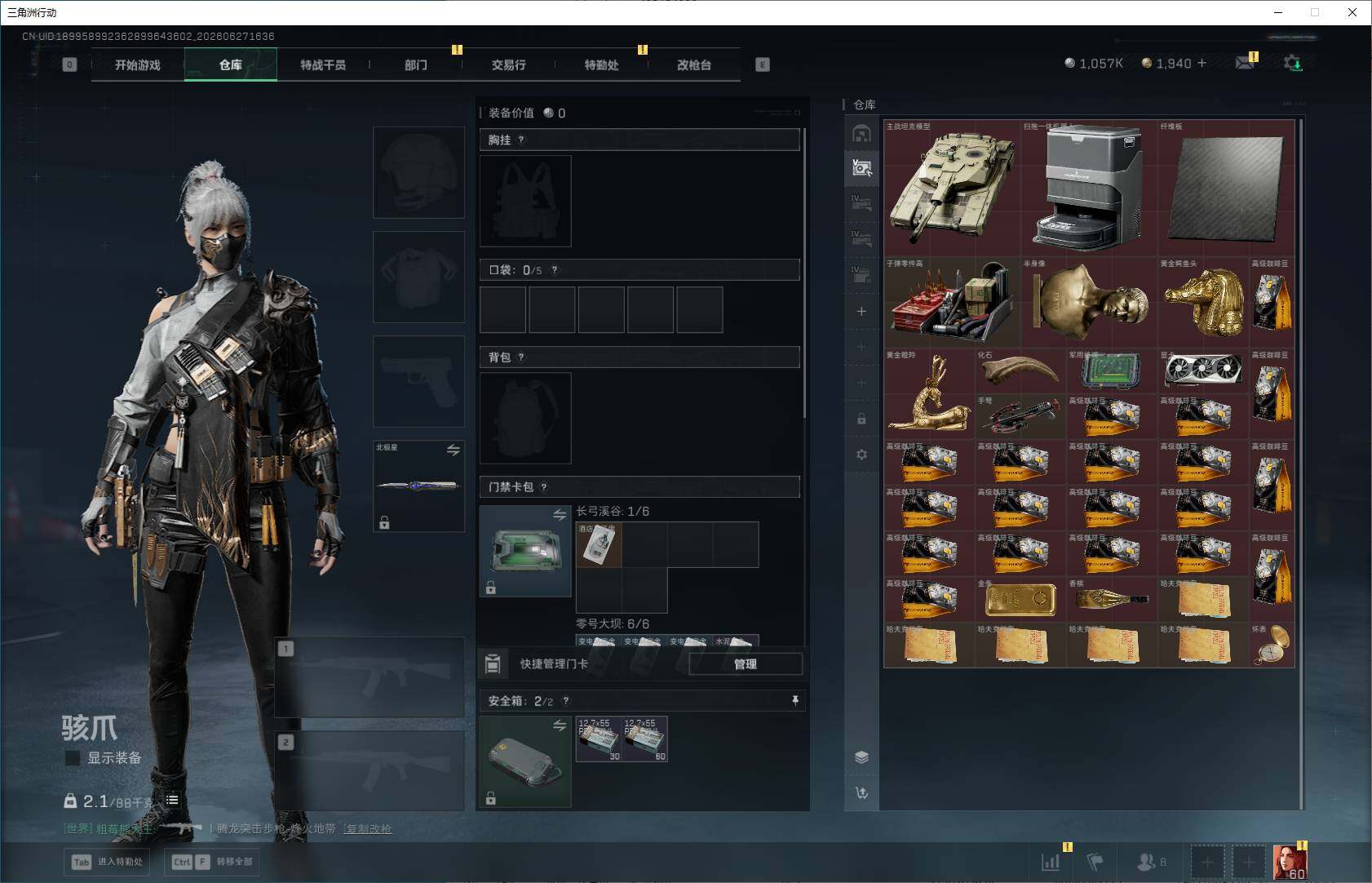
Task: Click the warehouse sort icon at sidebar bottom
Action: click(861, 792)
